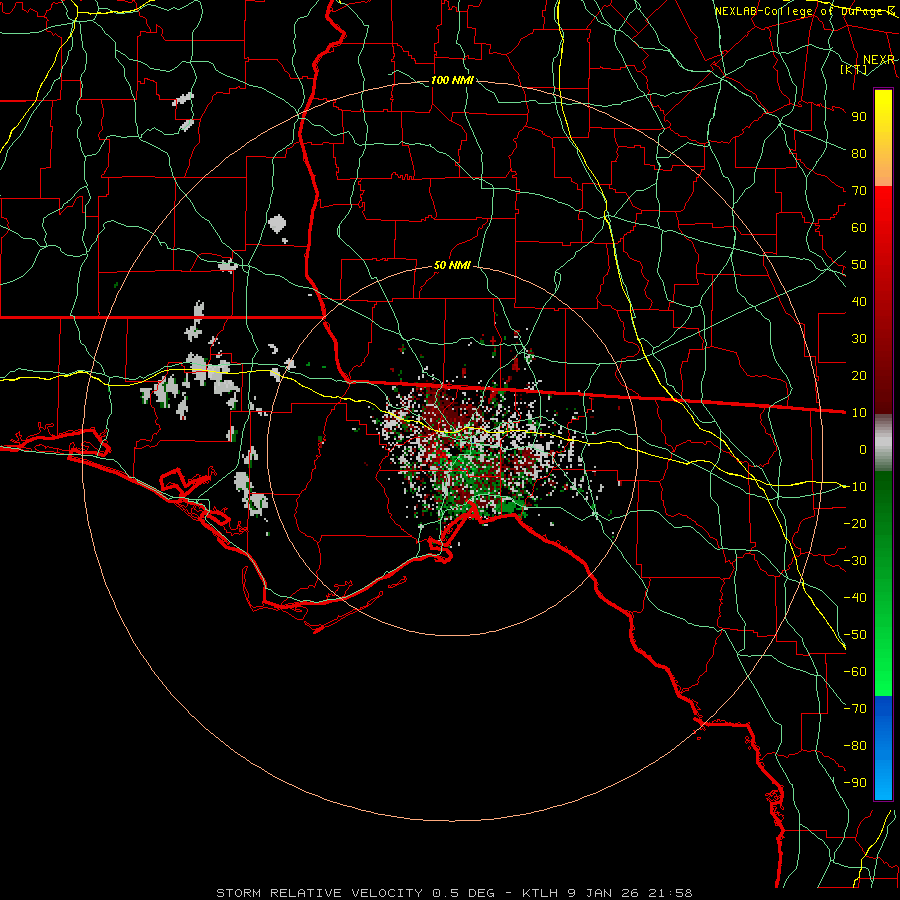The height and width of the screenshot is (900, 900).
Task: Select the "NEXLAB-College of DuPage" header text
Action: click(800, 11)
